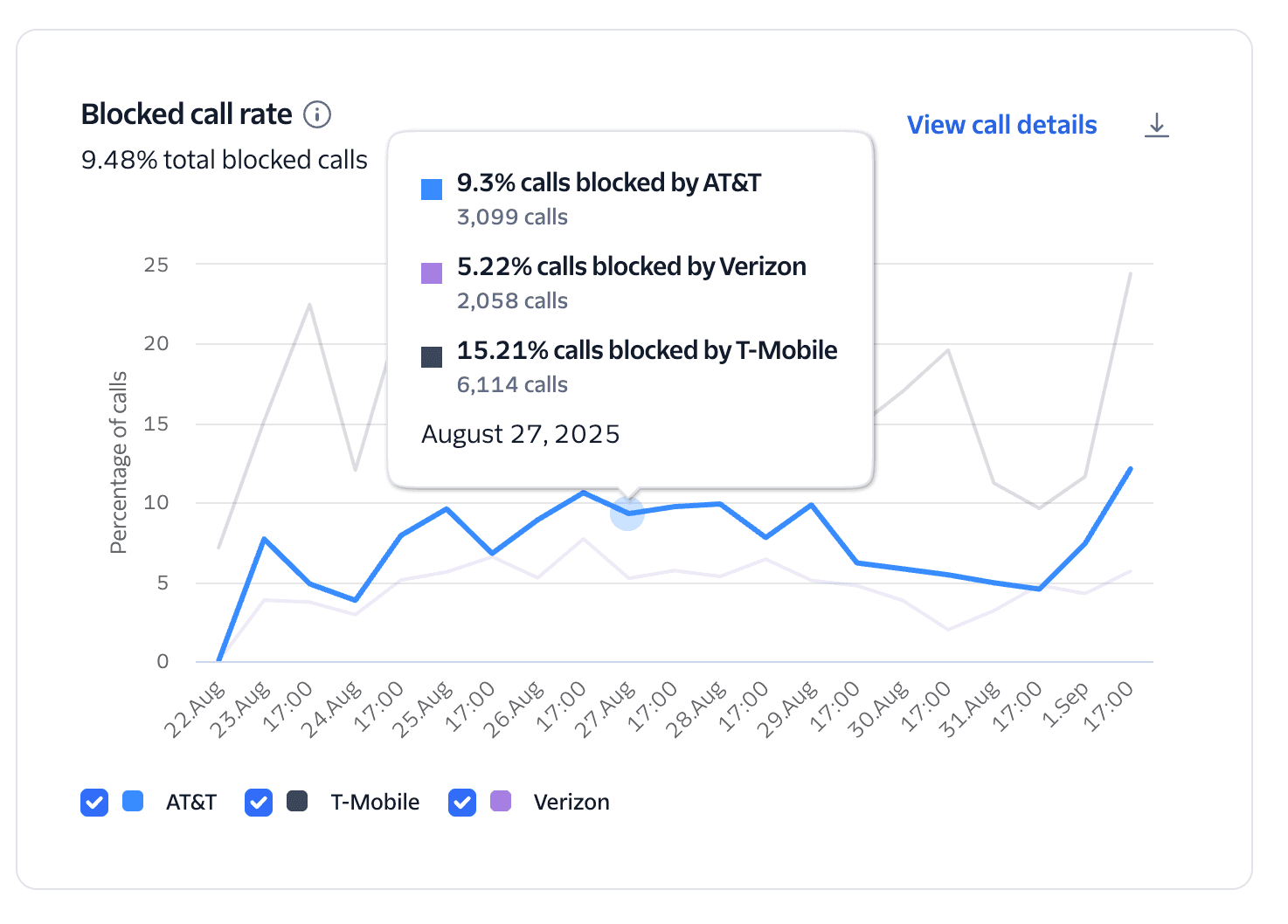Click the dark T-Mobile legend square icon
1288x924 pixels.
click(297, 802)
